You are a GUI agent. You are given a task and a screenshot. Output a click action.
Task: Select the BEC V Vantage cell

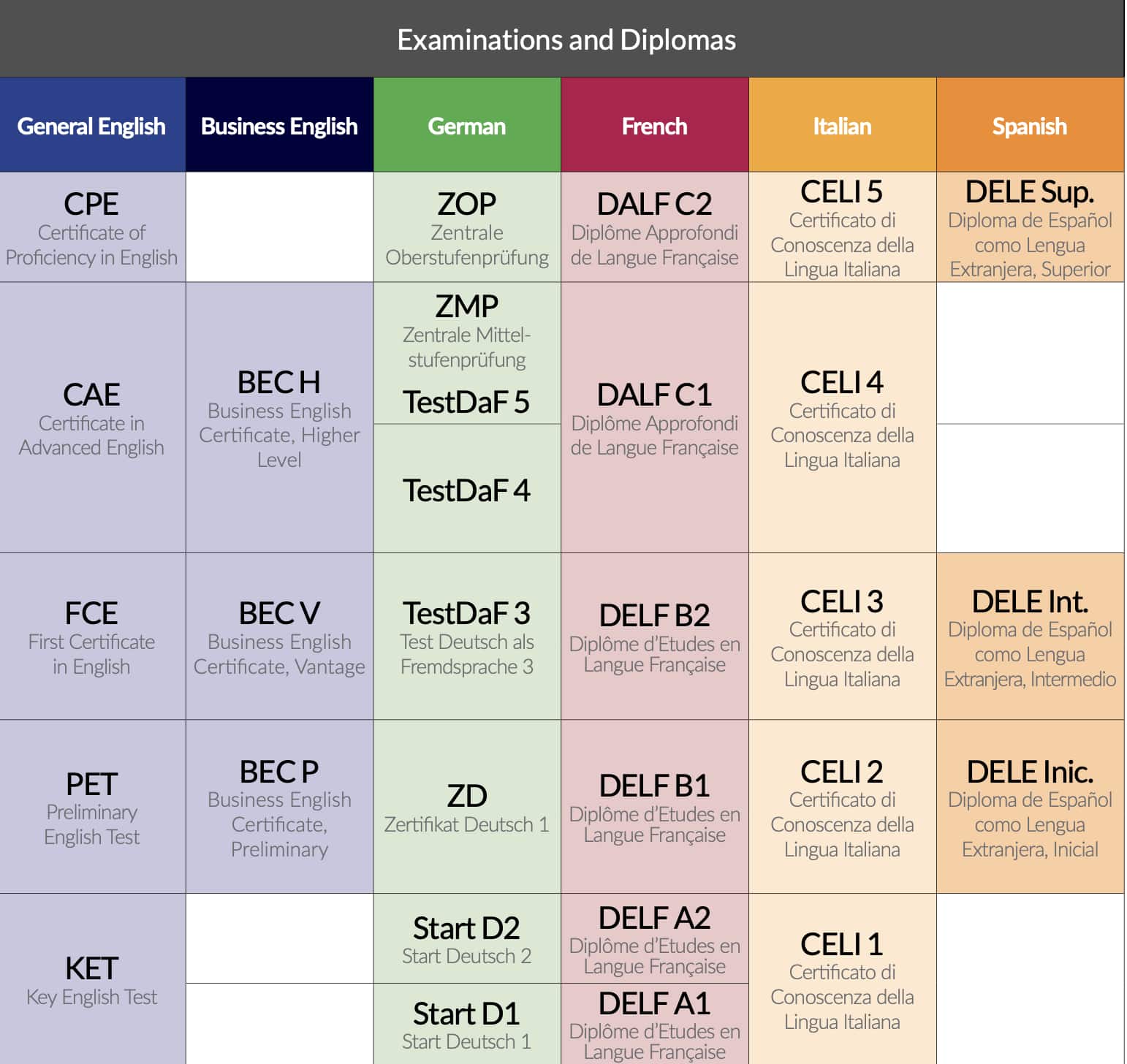(x=279, y=636)
